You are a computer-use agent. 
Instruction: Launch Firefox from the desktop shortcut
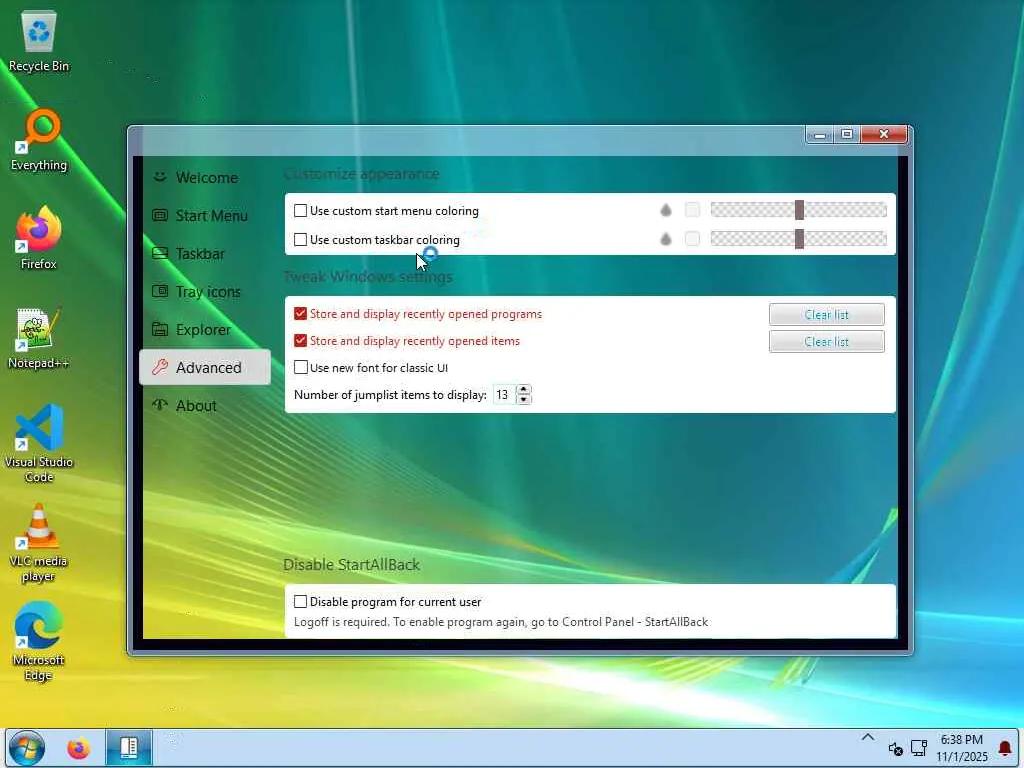click(39, 238)
